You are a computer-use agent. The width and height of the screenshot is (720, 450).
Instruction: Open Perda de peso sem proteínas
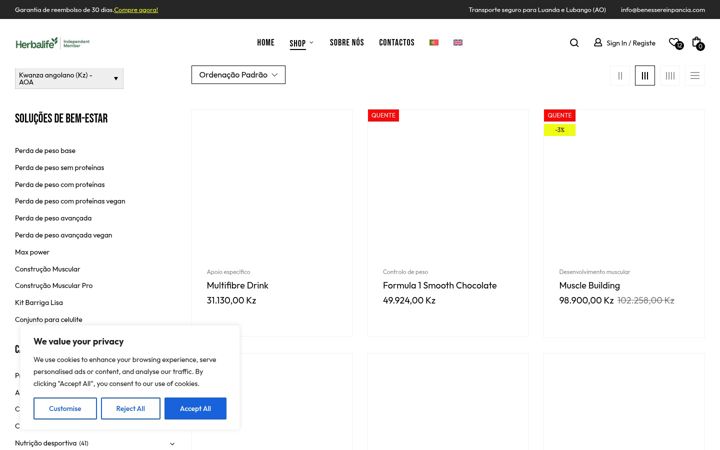point(59,168)
